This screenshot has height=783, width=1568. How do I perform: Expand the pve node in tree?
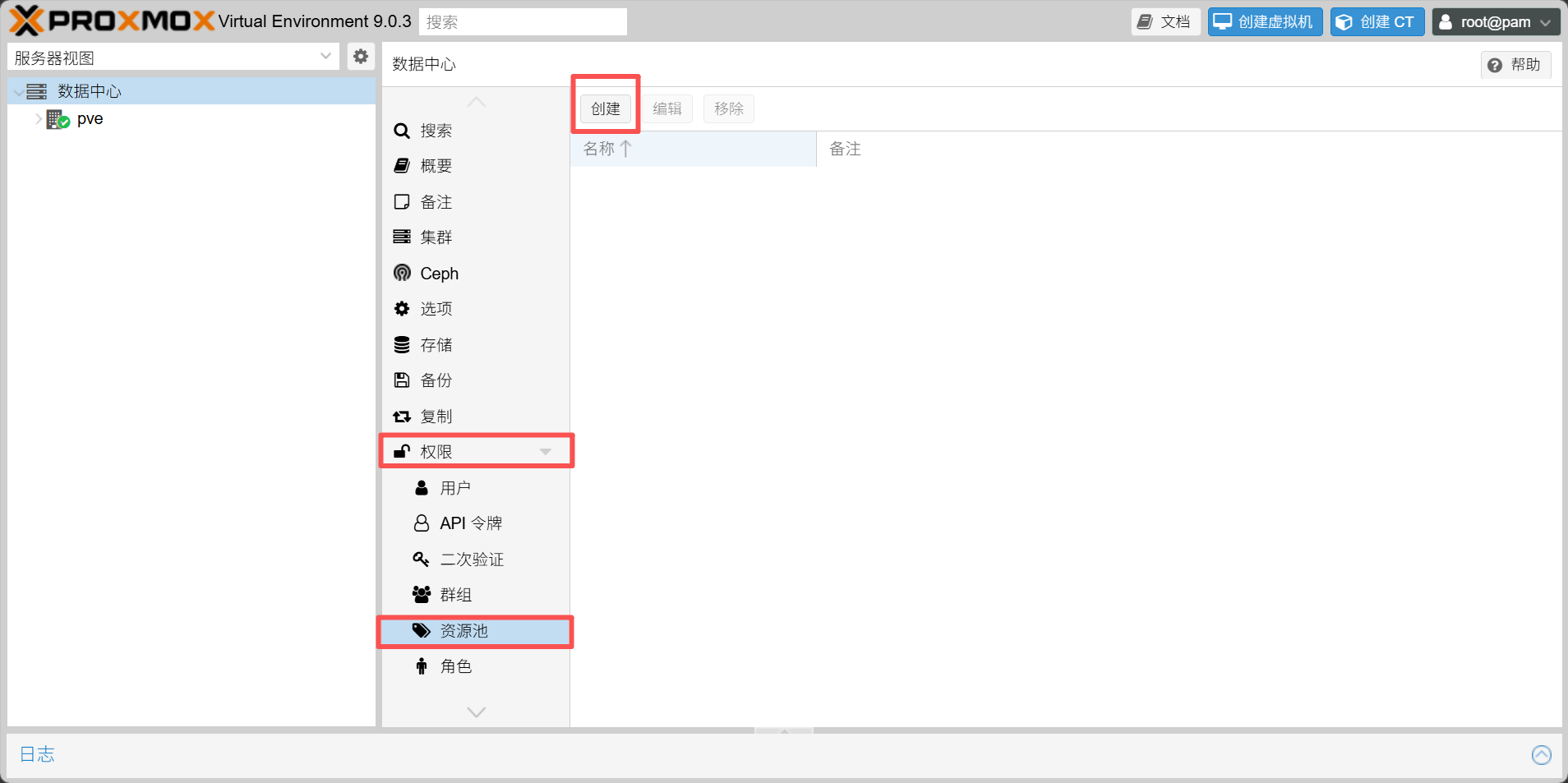pos(39,119)
